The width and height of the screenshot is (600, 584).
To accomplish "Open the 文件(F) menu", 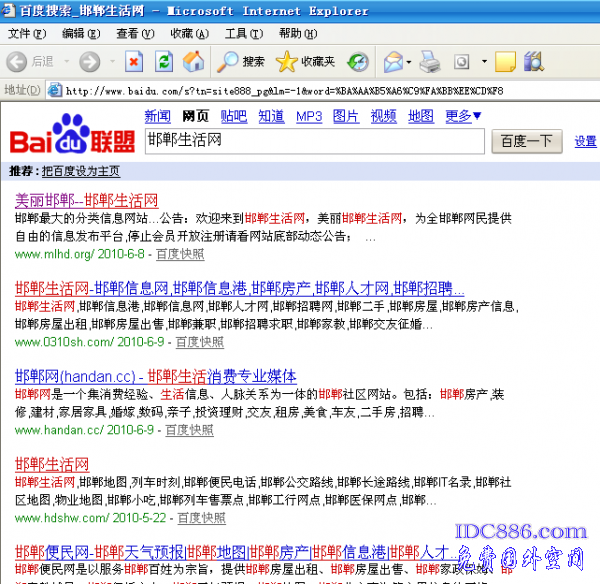I will [x=26, y=34].
